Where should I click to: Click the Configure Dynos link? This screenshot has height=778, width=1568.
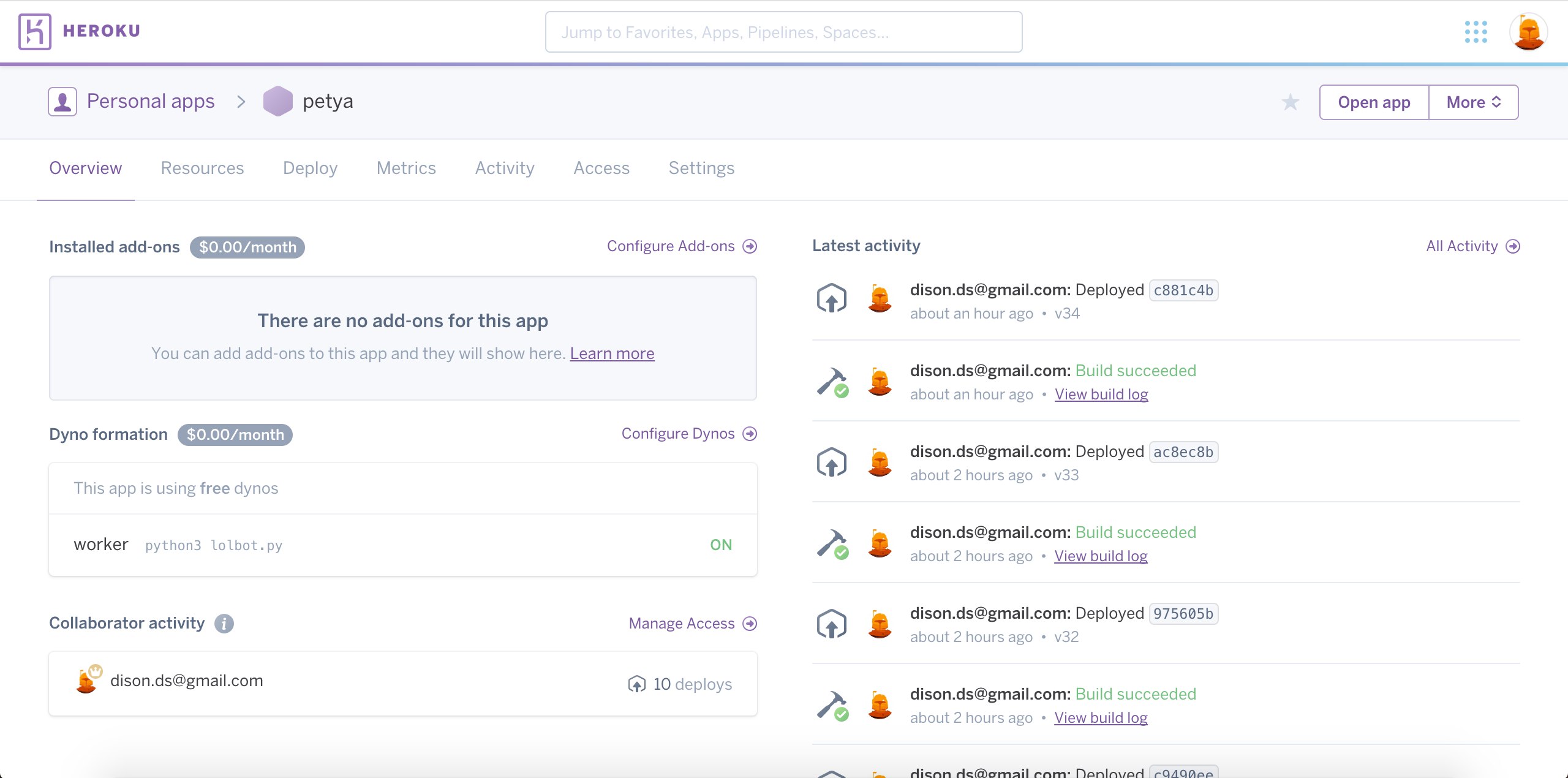pyautogui.click(x=678, y=434)
